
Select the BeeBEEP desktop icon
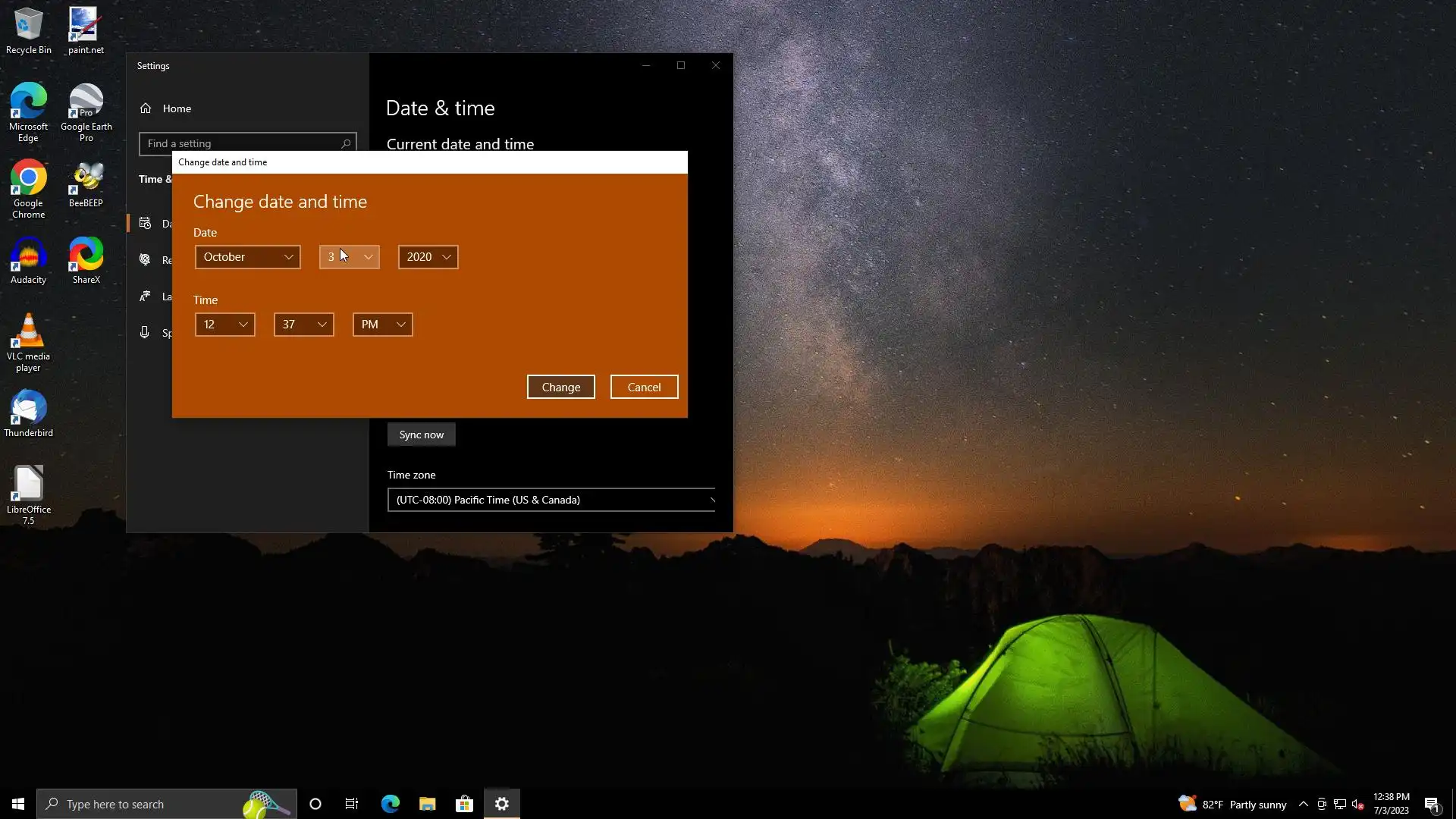86,184
